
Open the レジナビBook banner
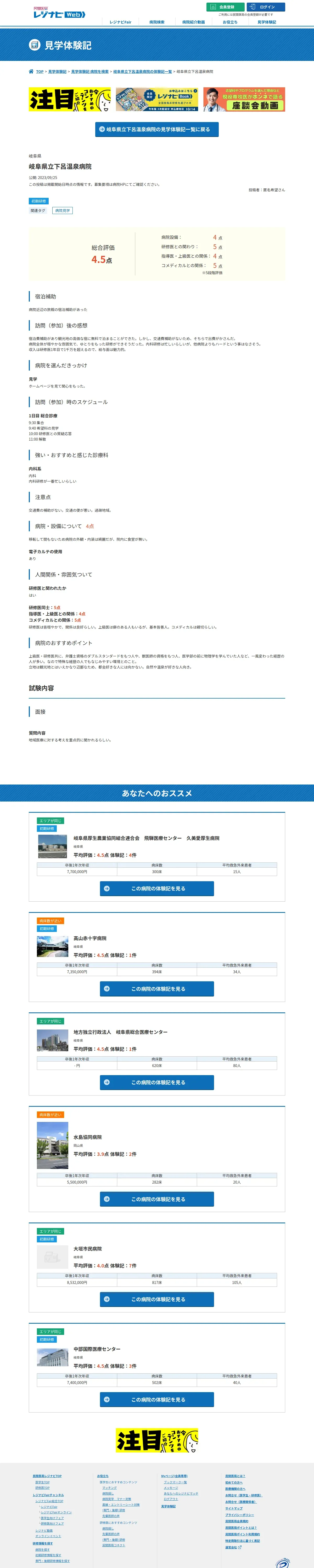point(157,99)
